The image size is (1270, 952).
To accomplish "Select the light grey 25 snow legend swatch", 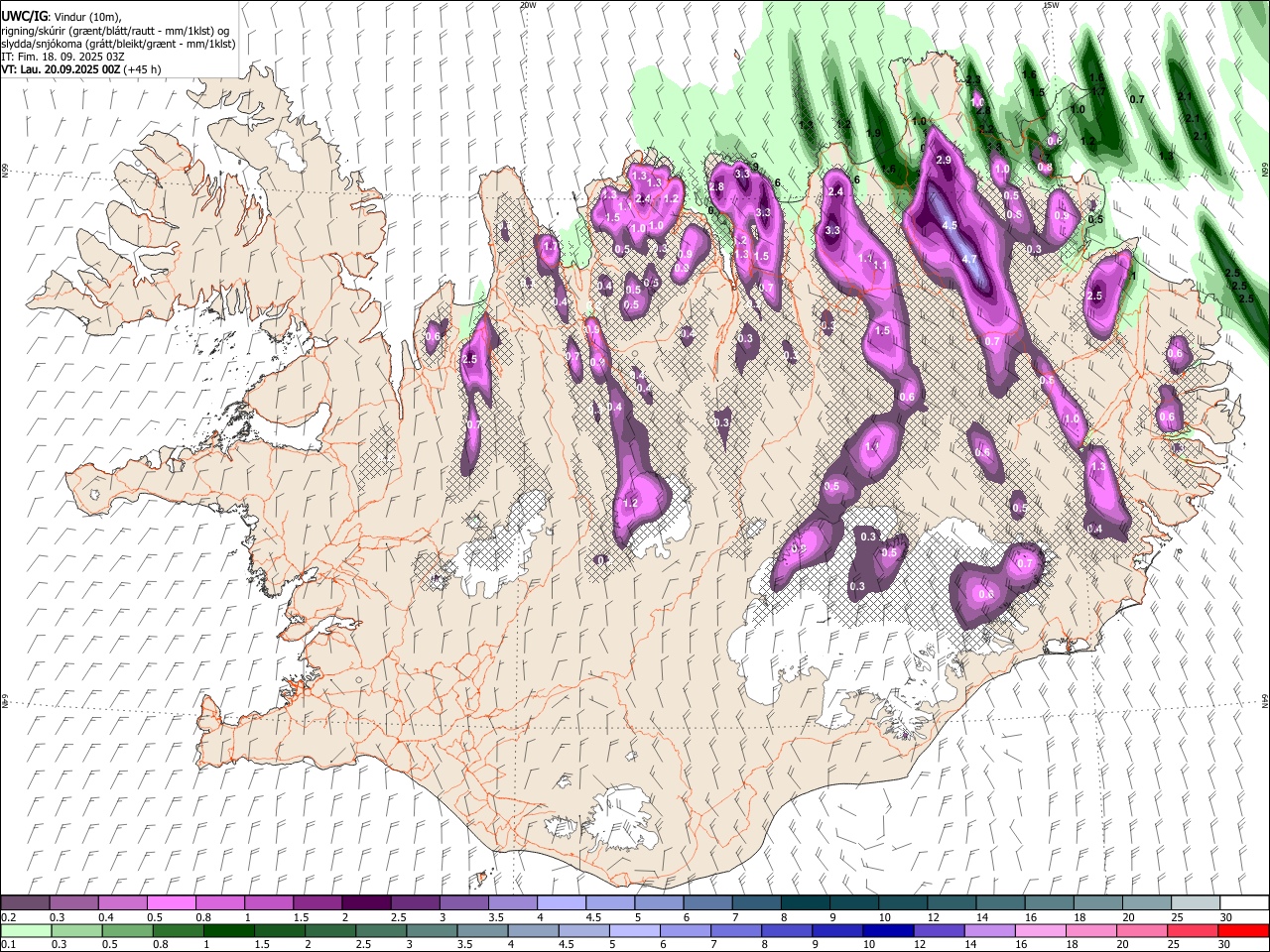I will [x=1194, y=902].
